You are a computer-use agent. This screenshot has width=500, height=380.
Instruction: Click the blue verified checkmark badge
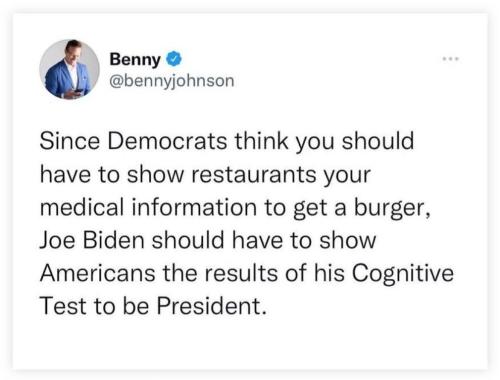coord(174,59)
